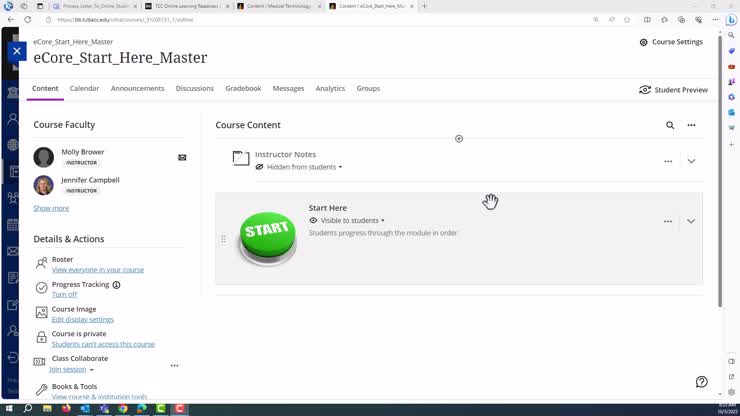The width and height of the screenshot is (740, 416).
Task: Open the Gradebook tab
Action: (x=243, y=88)
